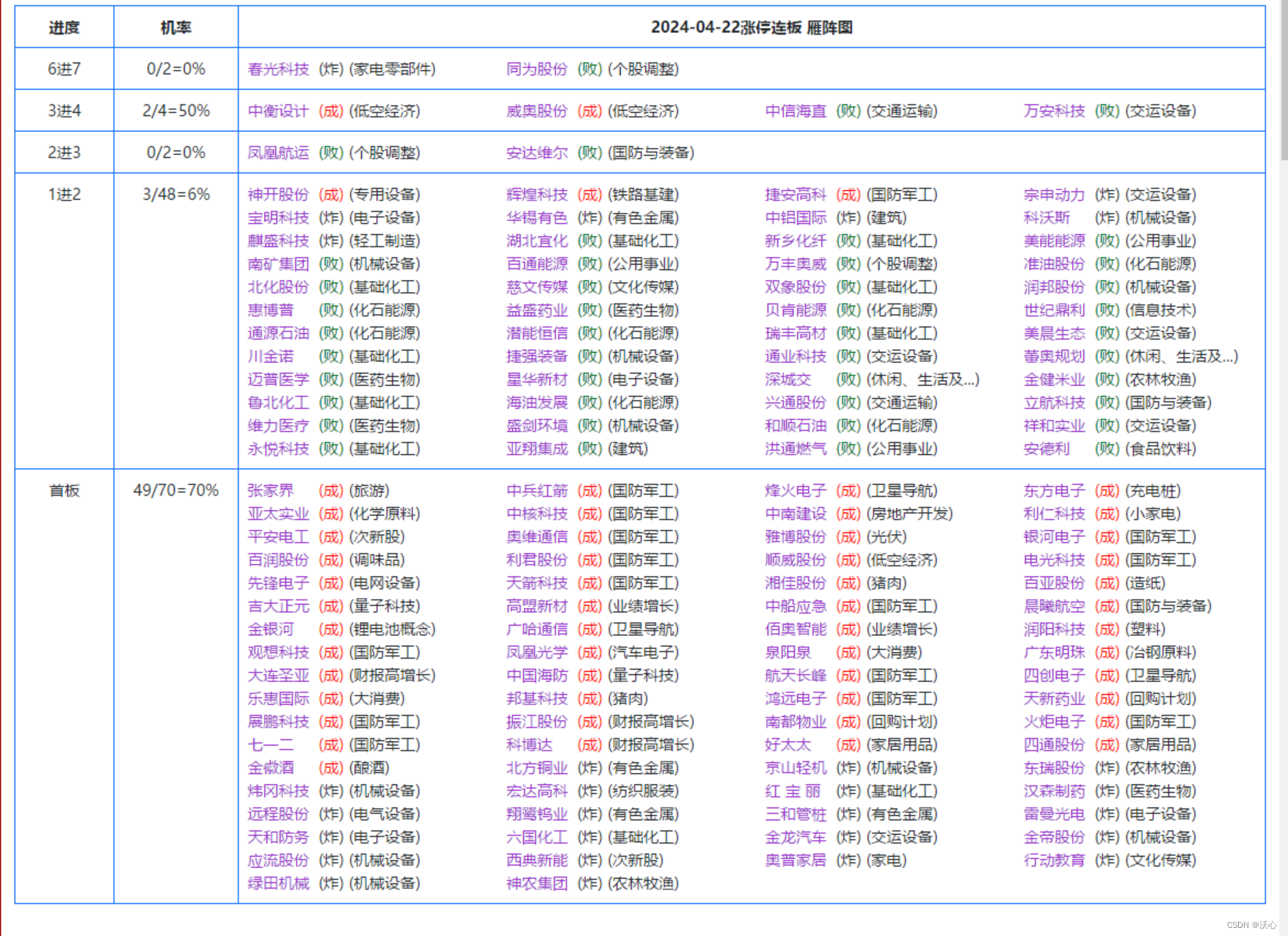Click 川金诺 stock link

[271, 357]
